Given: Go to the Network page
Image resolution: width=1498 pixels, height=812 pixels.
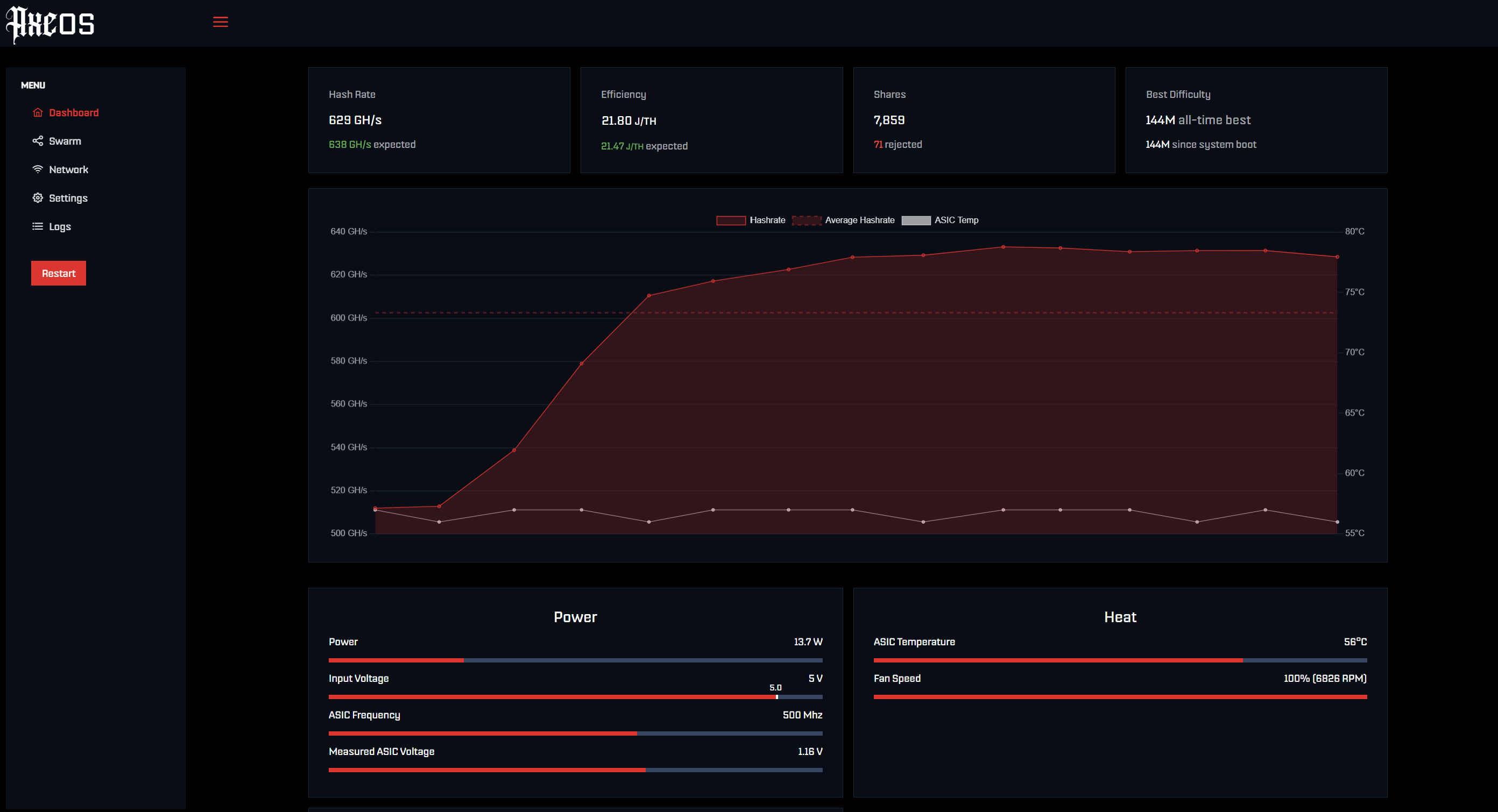Looking at the screenshot, I should coord(68,170).
